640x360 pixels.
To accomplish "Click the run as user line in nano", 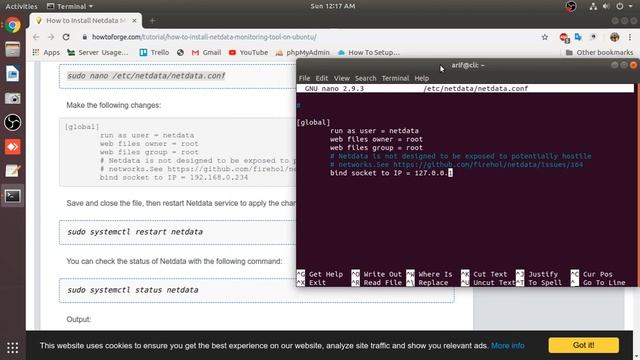I will (374, 131).
